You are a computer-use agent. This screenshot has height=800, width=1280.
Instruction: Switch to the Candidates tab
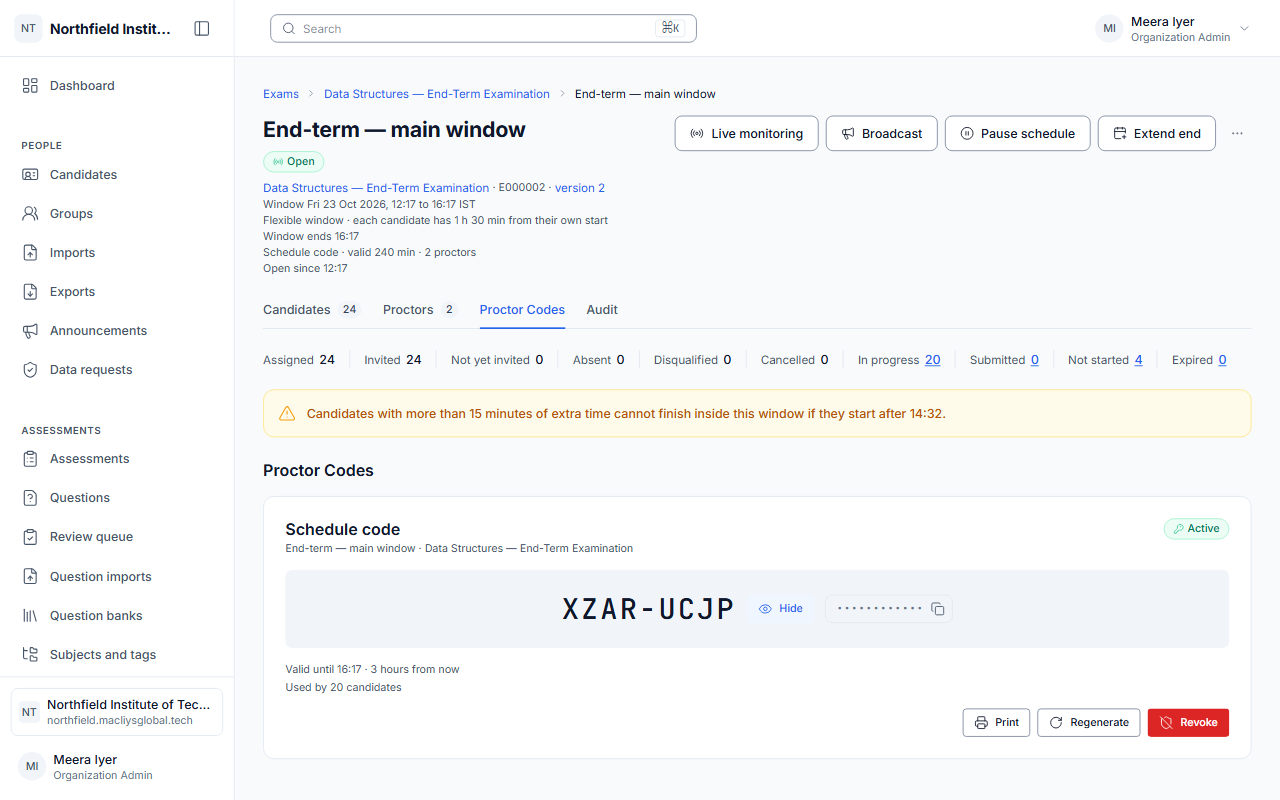point(311,310)
